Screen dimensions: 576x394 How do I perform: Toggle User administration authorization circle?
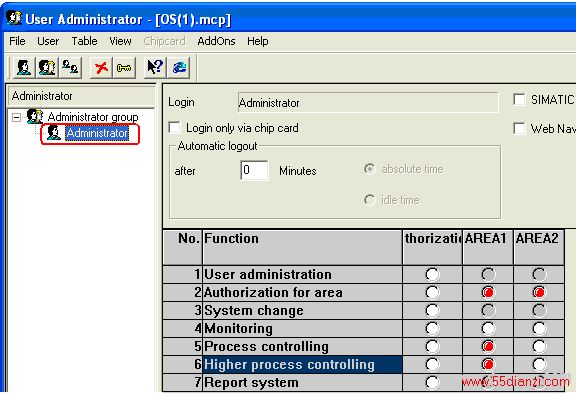[x=432, y=274]
